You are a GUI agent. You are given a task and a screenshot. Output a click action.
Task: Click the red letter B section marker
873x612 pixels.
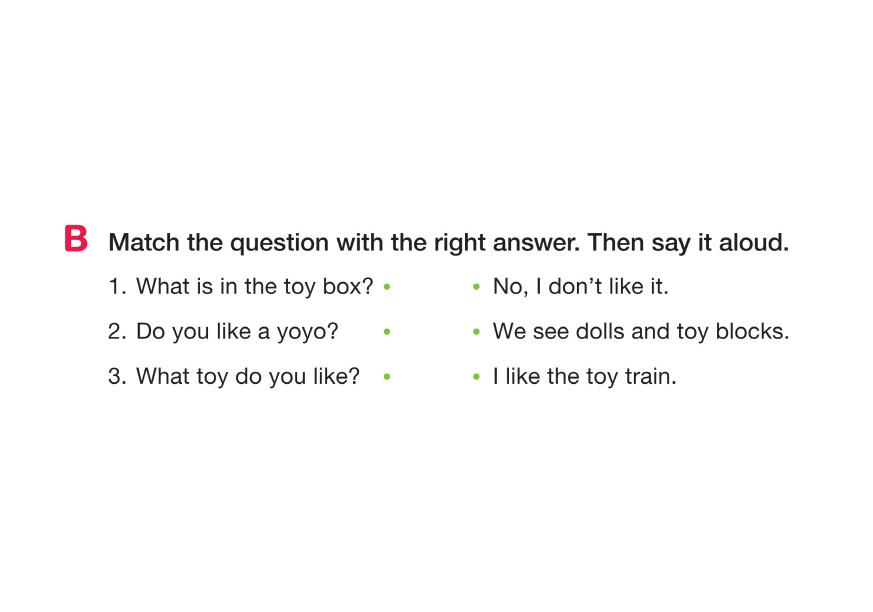[76, 240]
